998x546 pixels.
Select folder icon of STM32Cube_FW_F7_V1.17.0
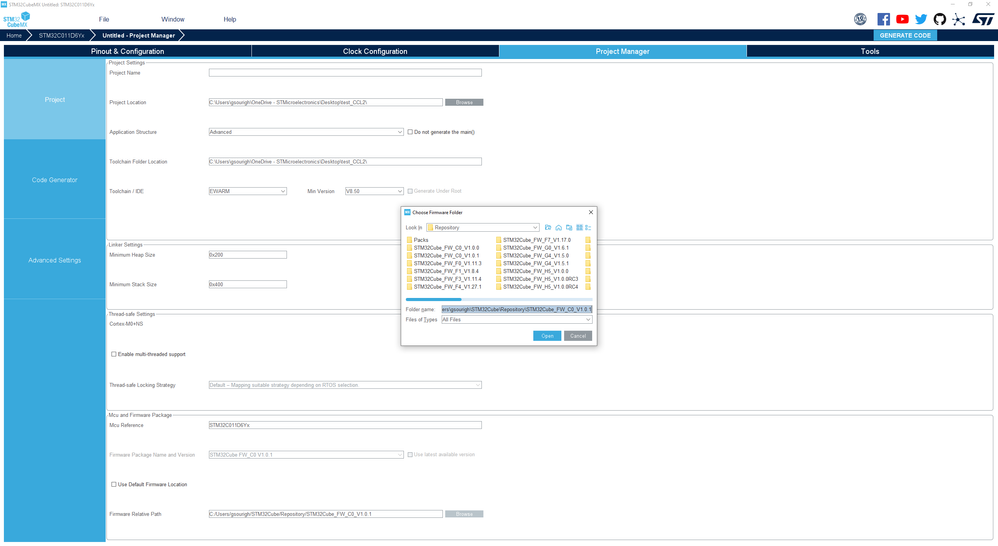(x=499, y=240)
